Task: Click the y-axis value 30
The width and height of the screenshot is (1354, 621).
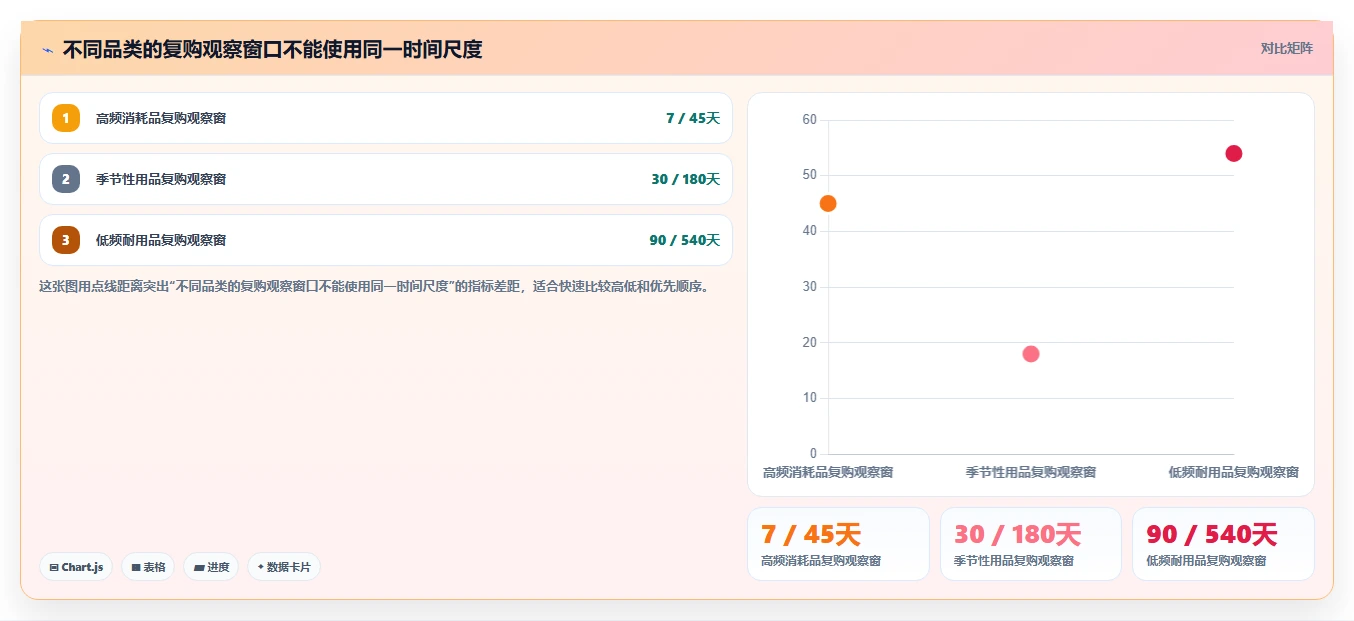Action: pos(809,287)
